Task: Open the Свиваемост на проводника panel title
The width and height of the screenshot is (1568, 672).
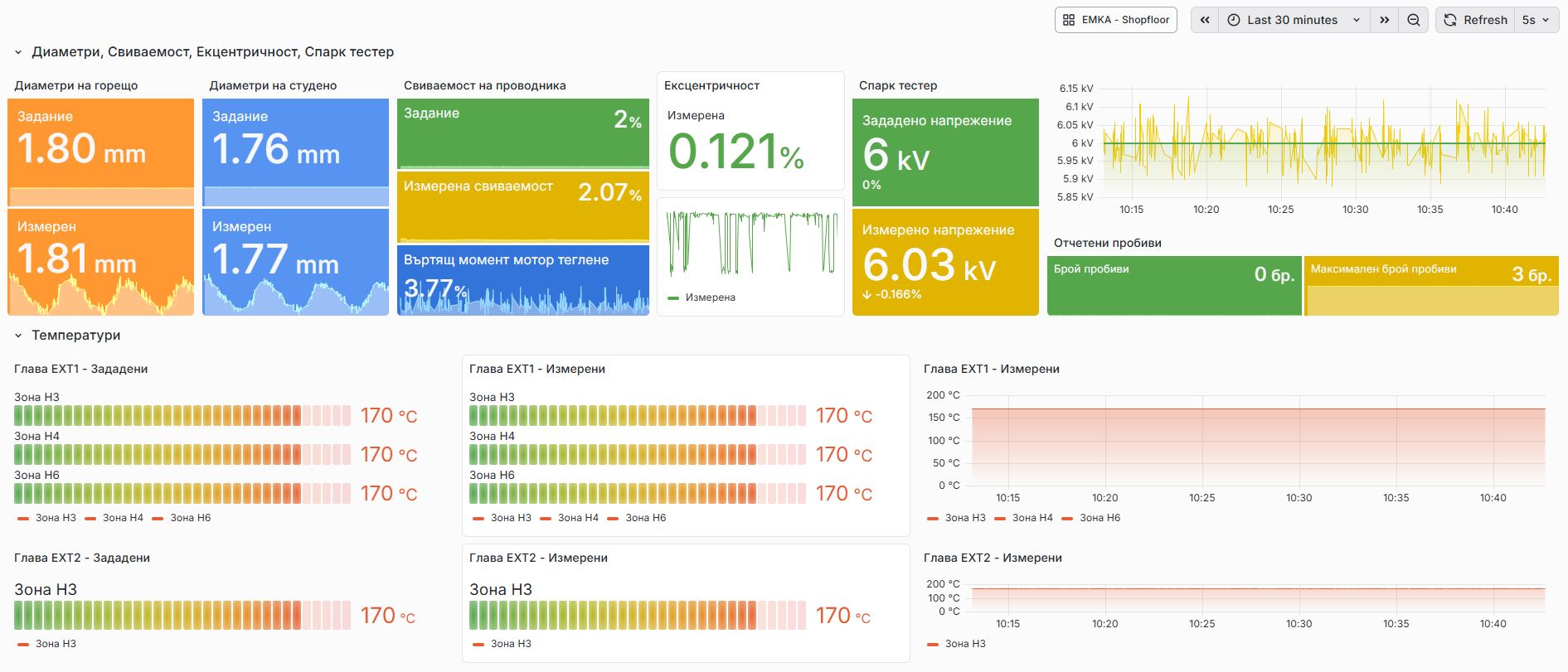Action: point(485,85)
